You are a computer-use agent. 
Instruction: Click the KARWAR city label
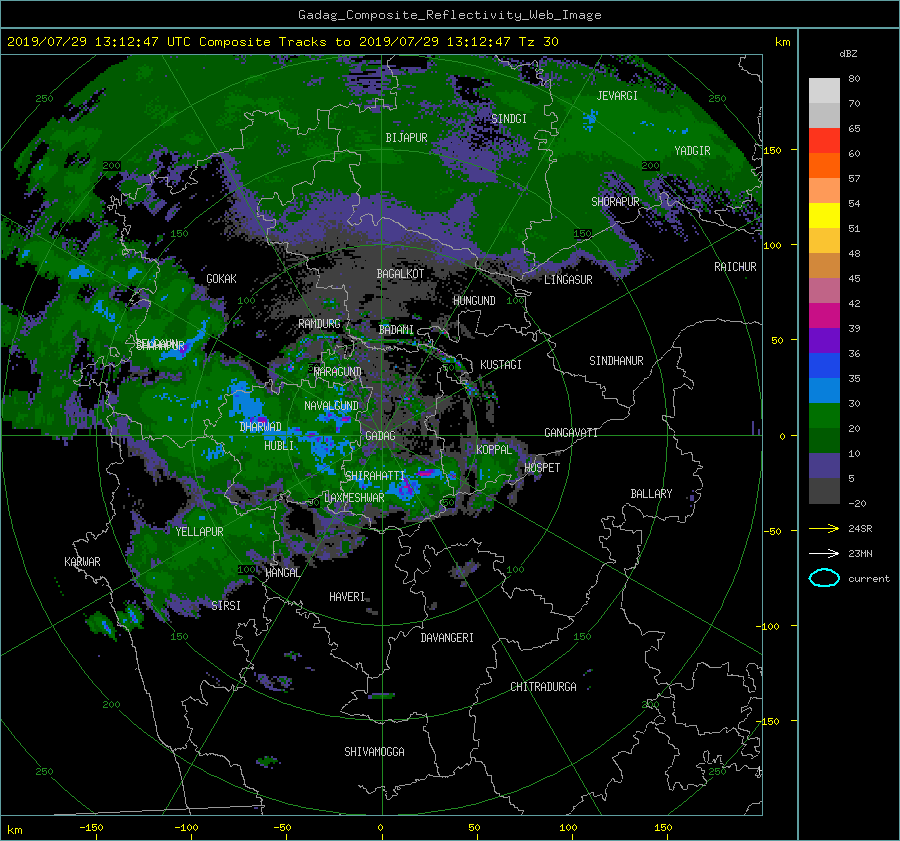point(82,562)
